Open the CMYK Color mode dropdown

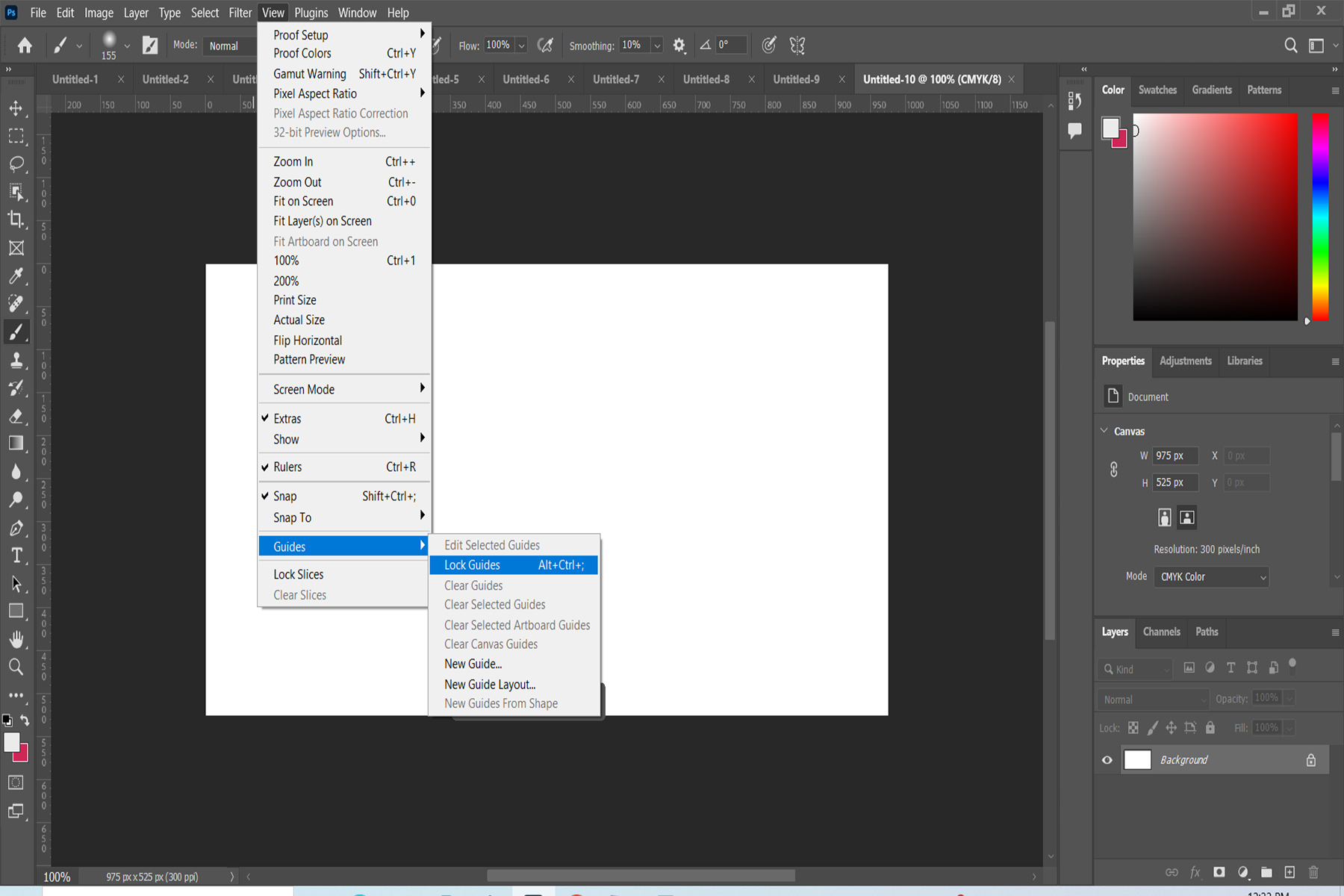coord(1212,576)
